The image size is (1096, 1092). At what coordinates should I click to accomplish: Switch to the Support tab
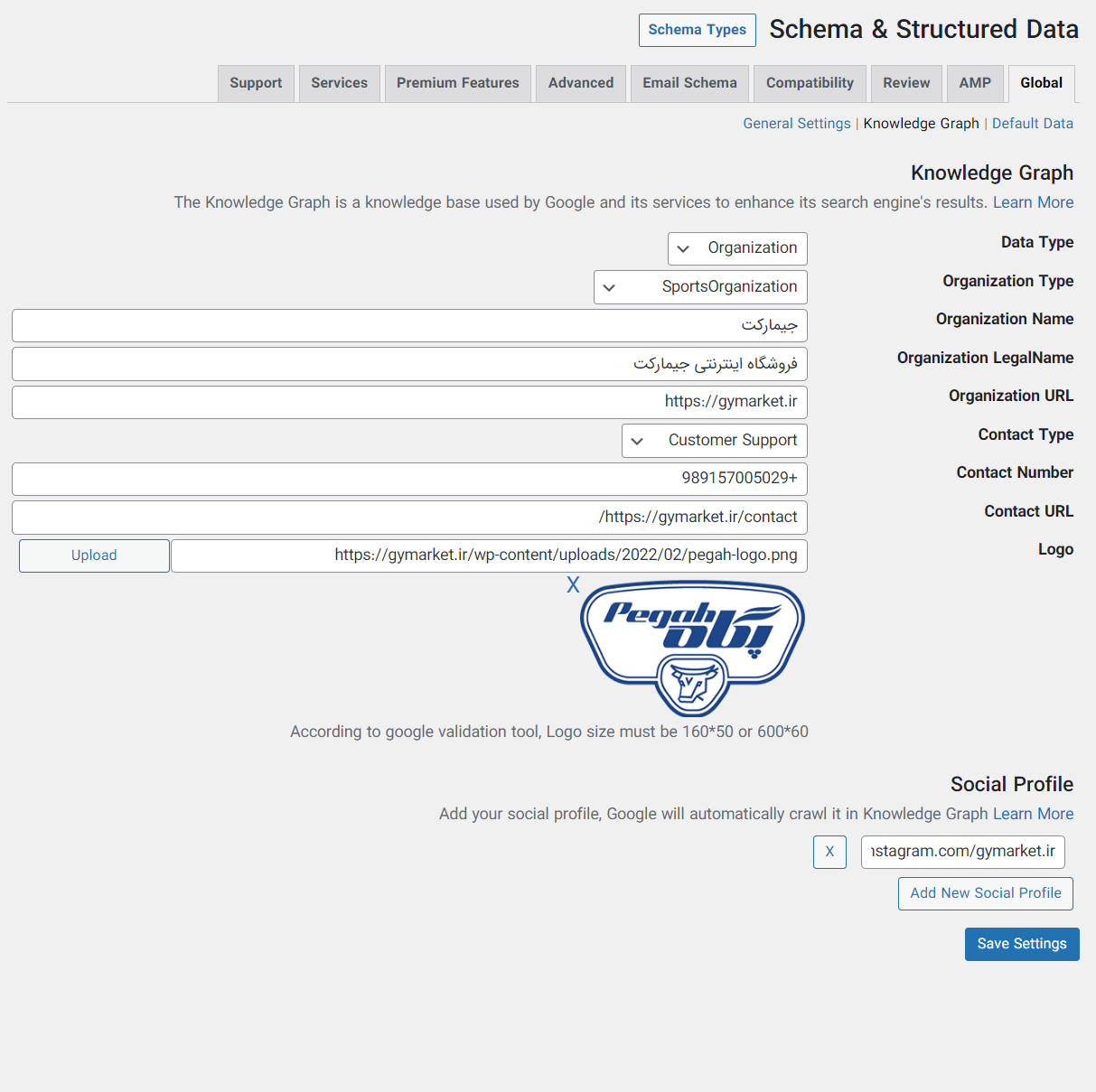click(256, 83)
